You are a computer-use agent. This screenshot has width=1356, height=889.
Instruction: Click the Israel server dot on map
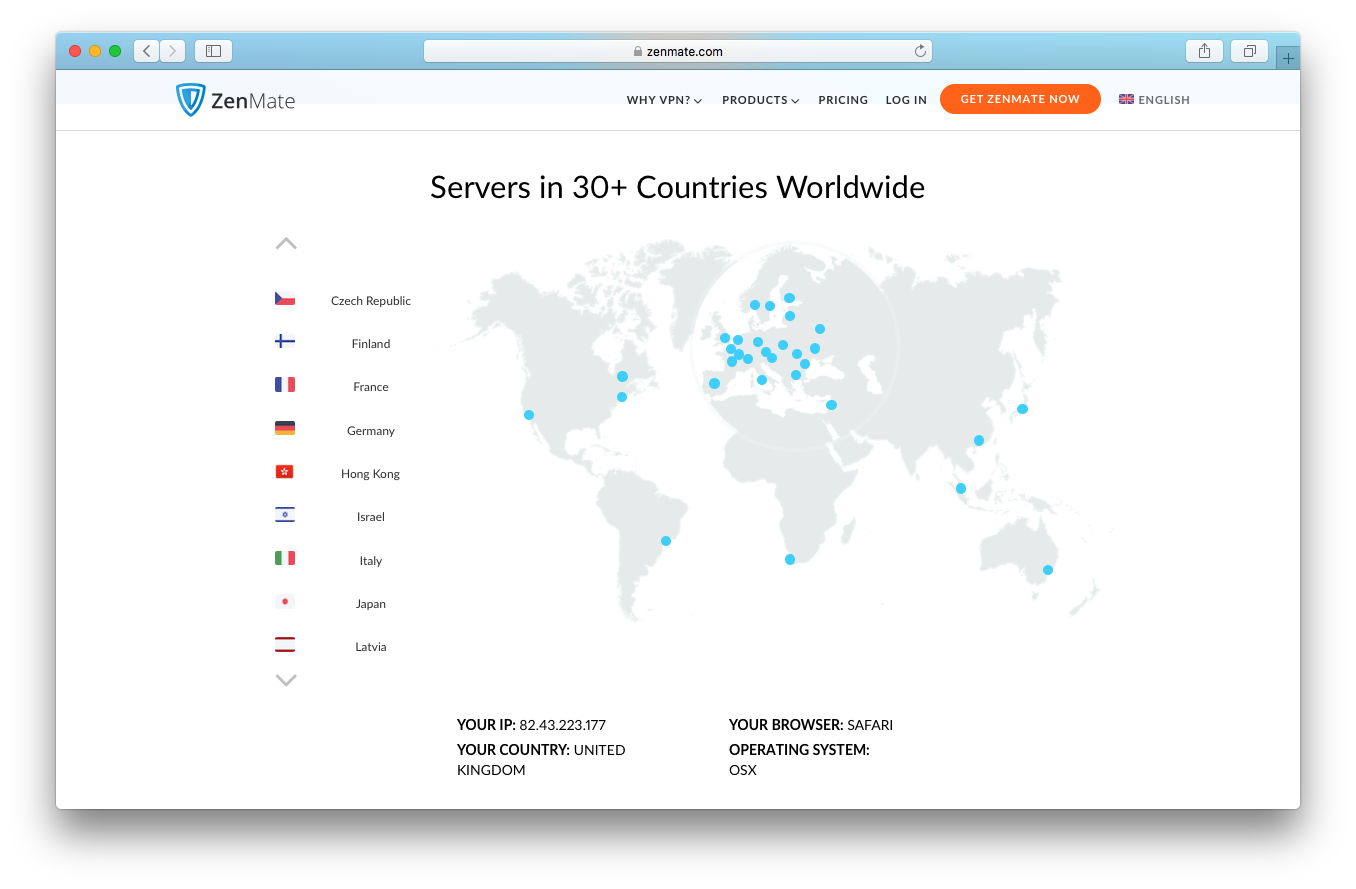tap(831, 405)
